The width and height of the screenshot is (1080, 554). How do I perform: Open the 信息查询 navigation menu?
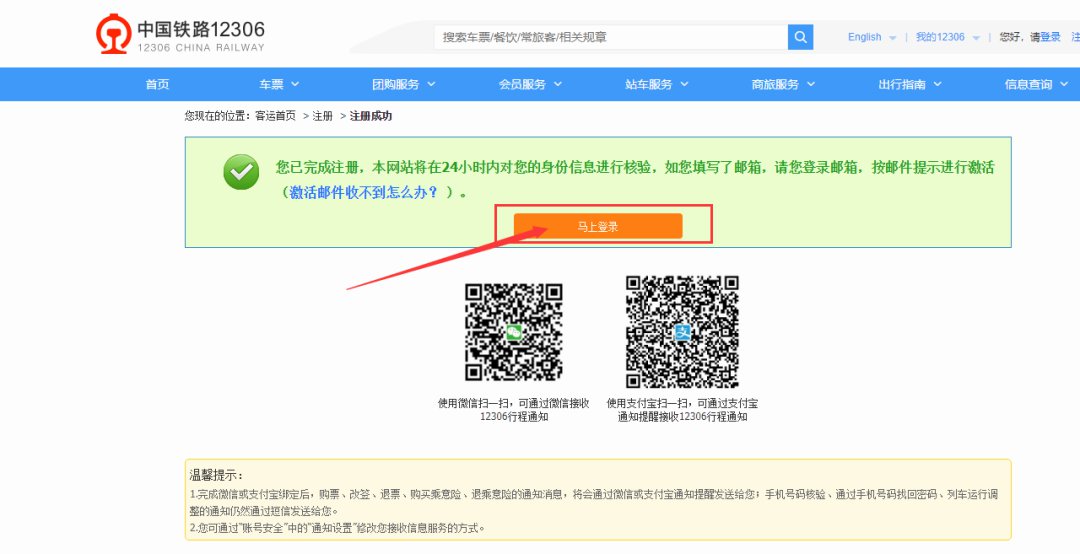coord(1028,84)
